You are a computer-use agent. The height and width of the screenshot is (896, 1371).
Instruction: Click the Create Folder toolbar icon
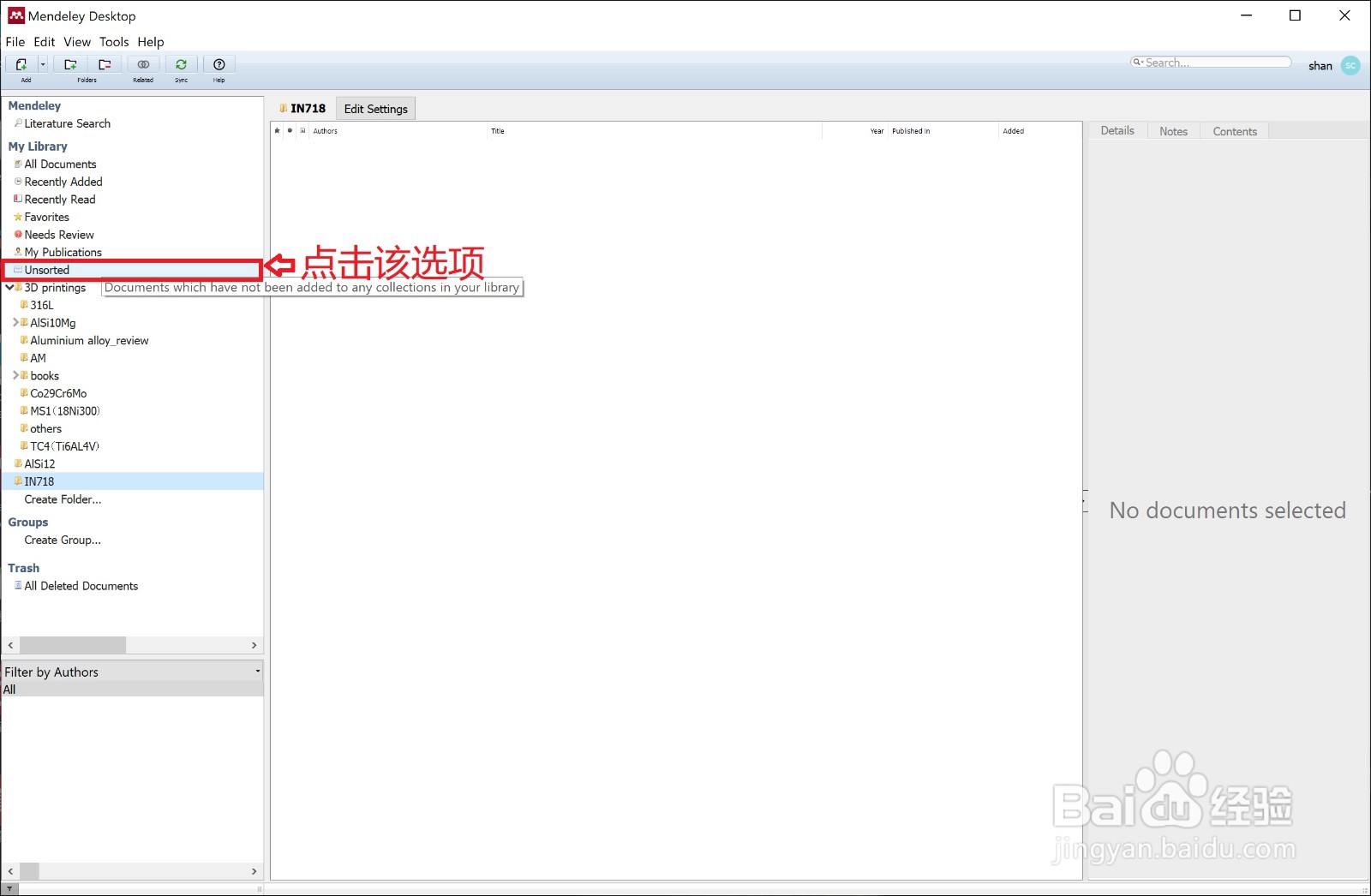click(x=70, y=64)
